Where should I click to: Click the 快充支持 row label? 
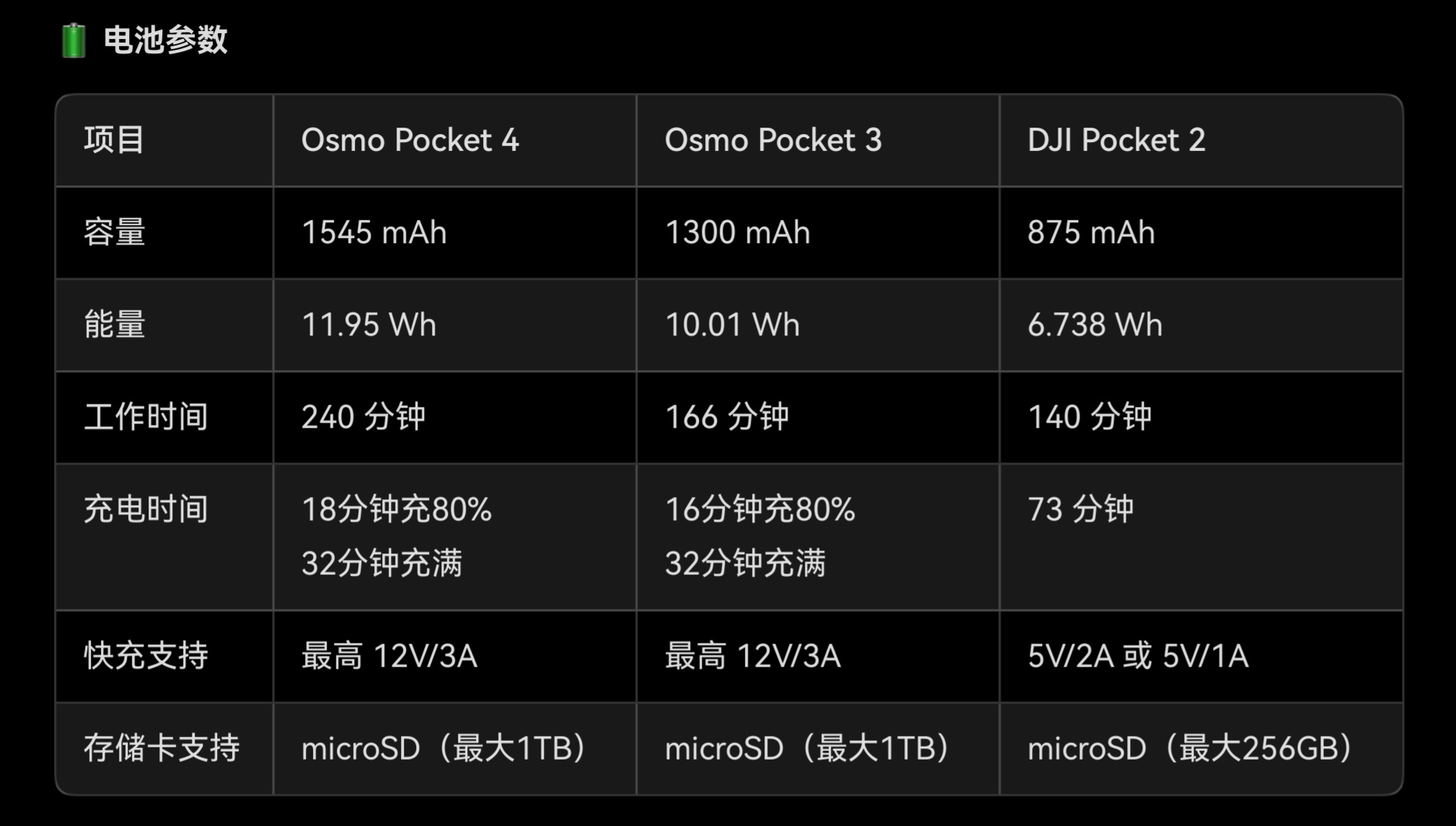coord(146,656)
